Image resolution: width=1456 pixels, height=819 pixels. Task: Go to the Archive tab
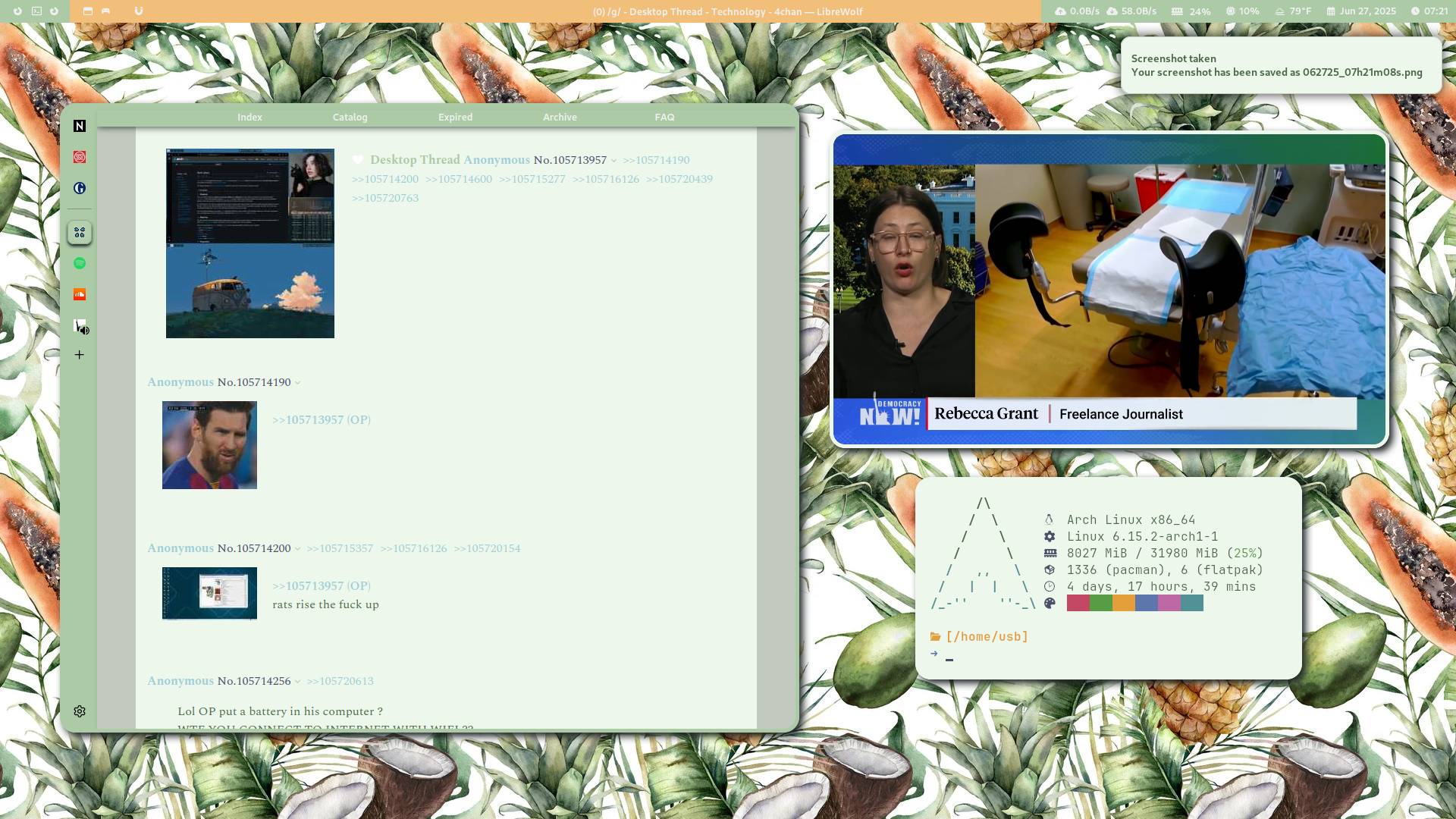point(560,117)
